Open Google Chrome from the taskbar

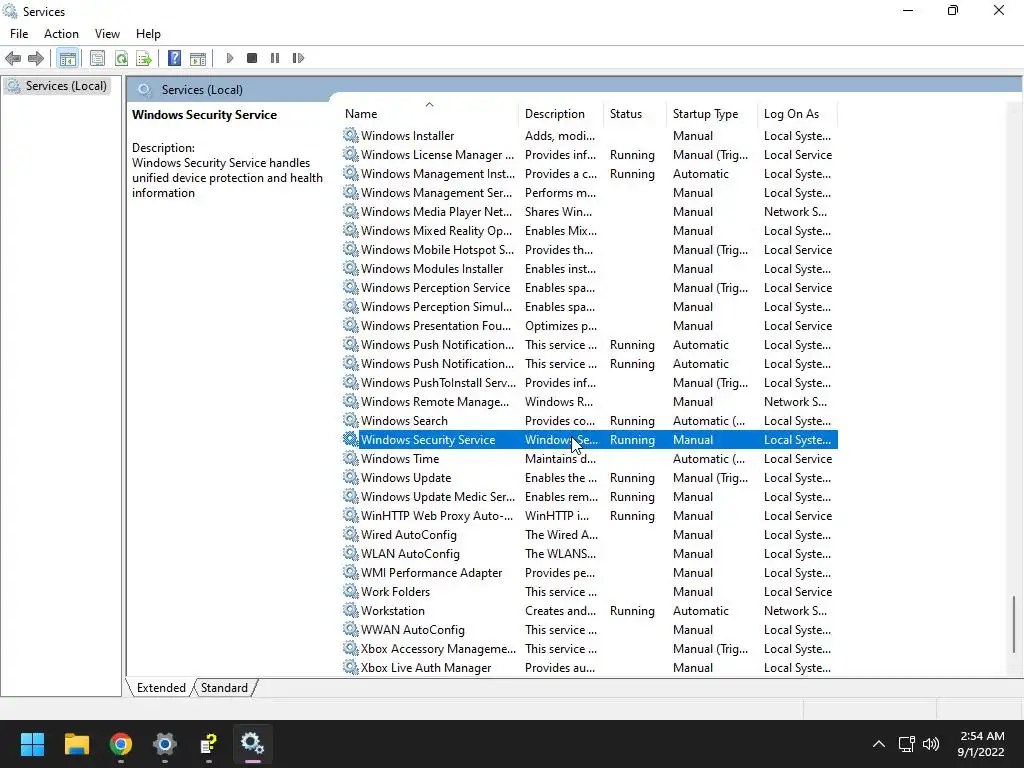tap(121, 744)
